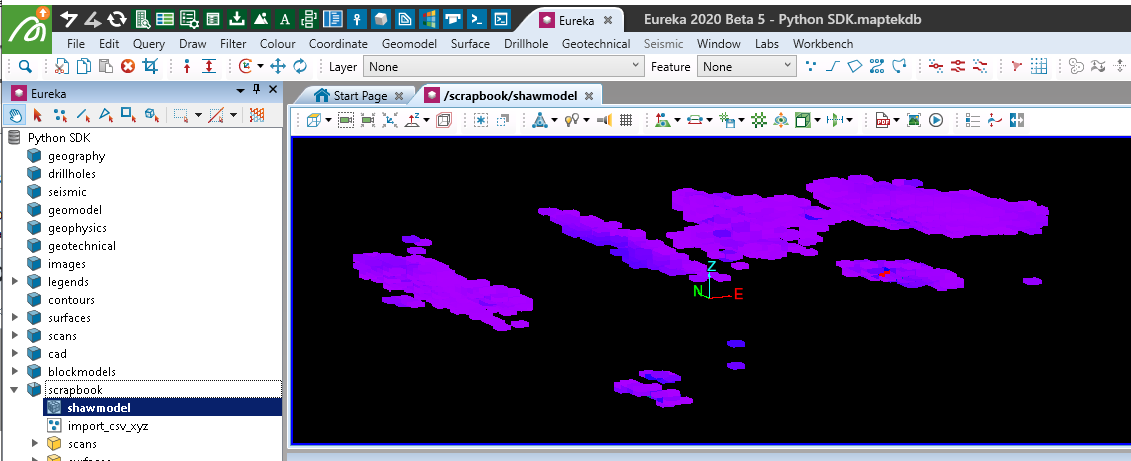Select the point selection tool with dots
Image resolution: width=1131 pixels, height=461 pixels.
pyautogui.click(x=61, y=115)
